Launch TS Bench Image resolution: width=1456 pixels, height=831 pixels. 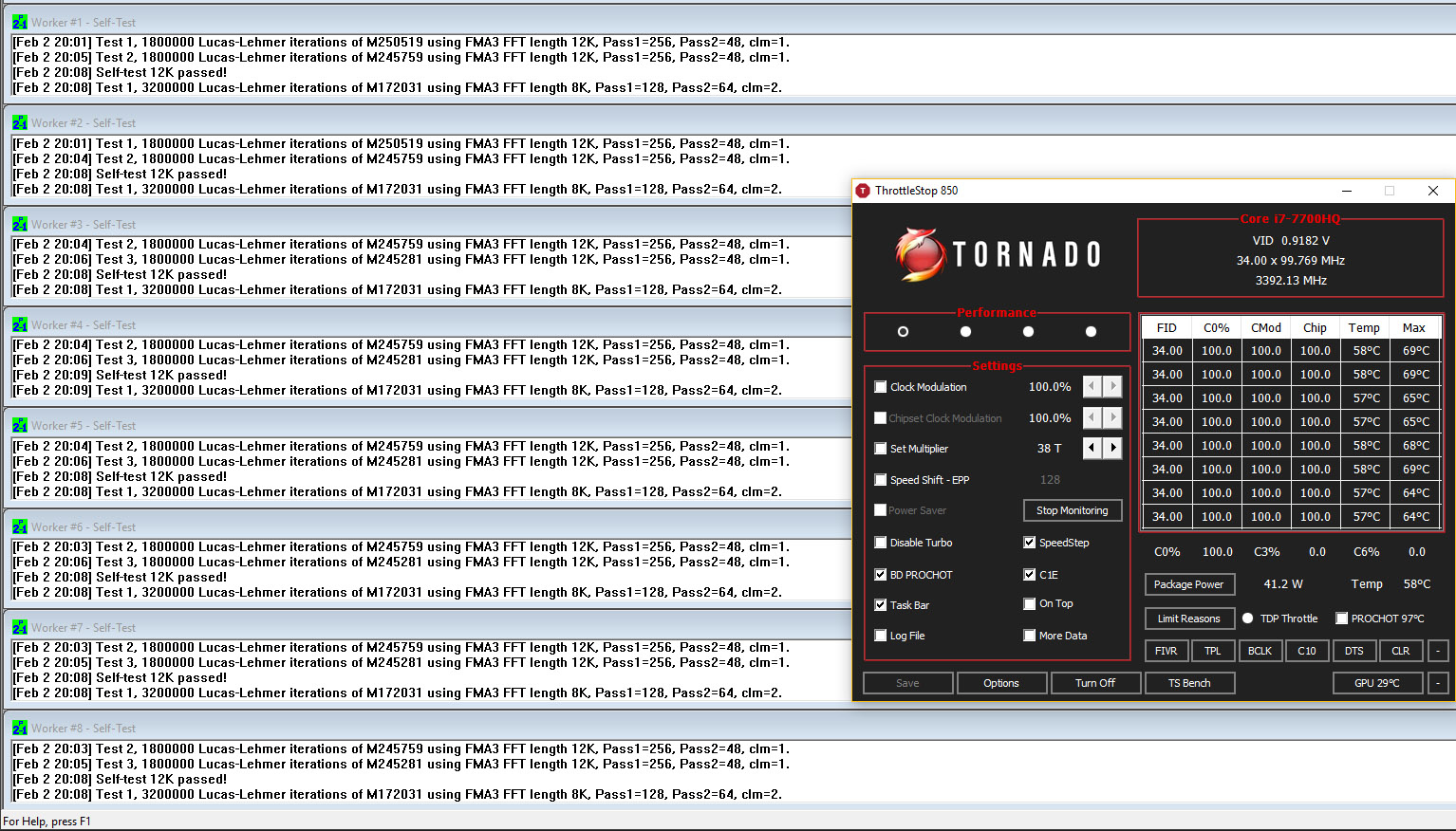[x=1189, y=683]
